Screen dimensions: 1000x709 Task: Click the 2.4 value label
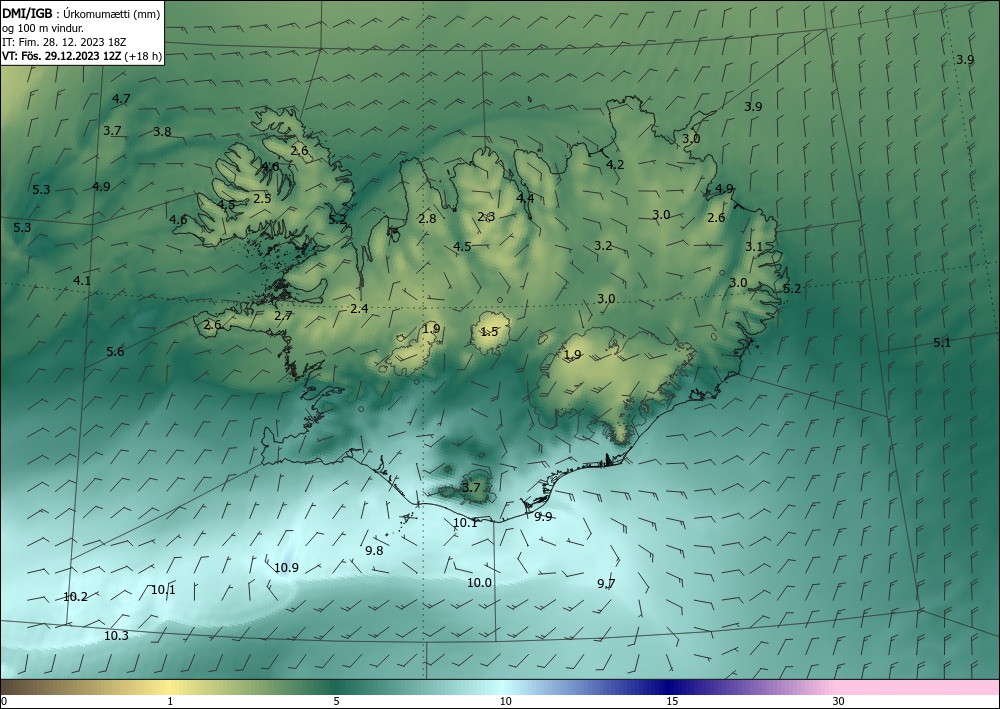pos(360,309)
